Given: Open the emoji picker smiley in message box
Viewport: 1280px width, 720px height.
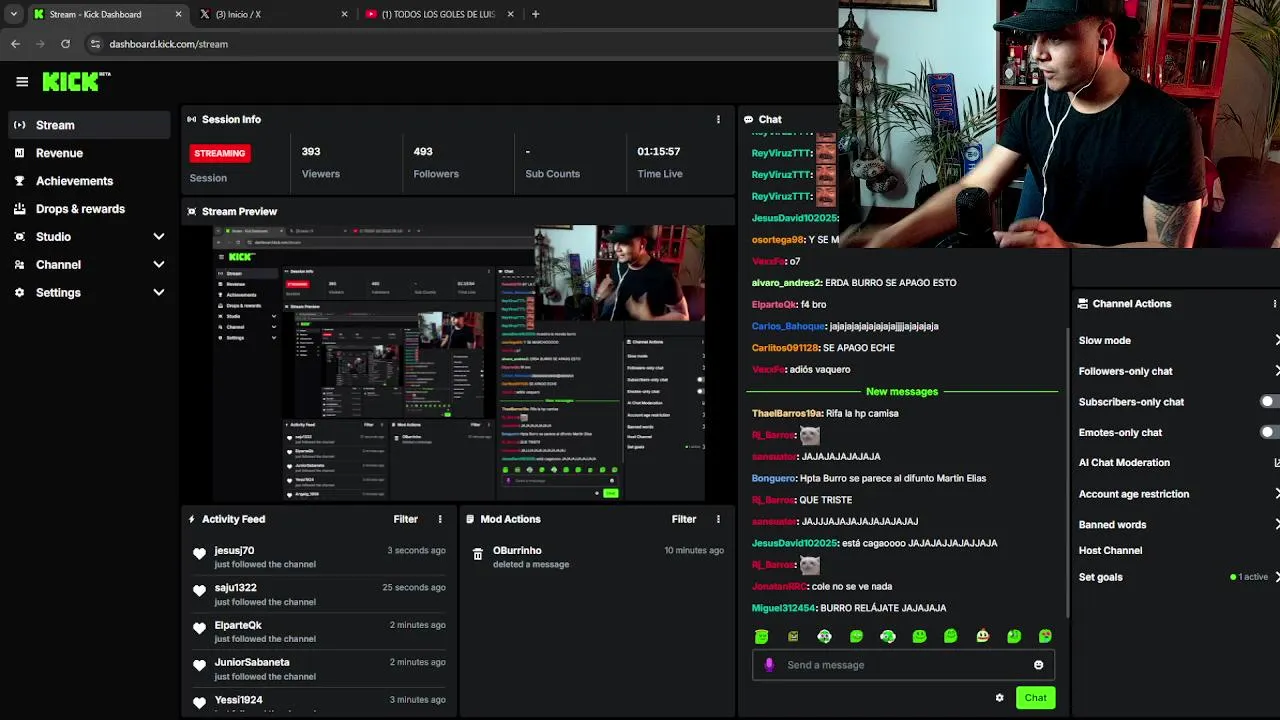Looking at the screenshot, I should (x=1038, y=665).
